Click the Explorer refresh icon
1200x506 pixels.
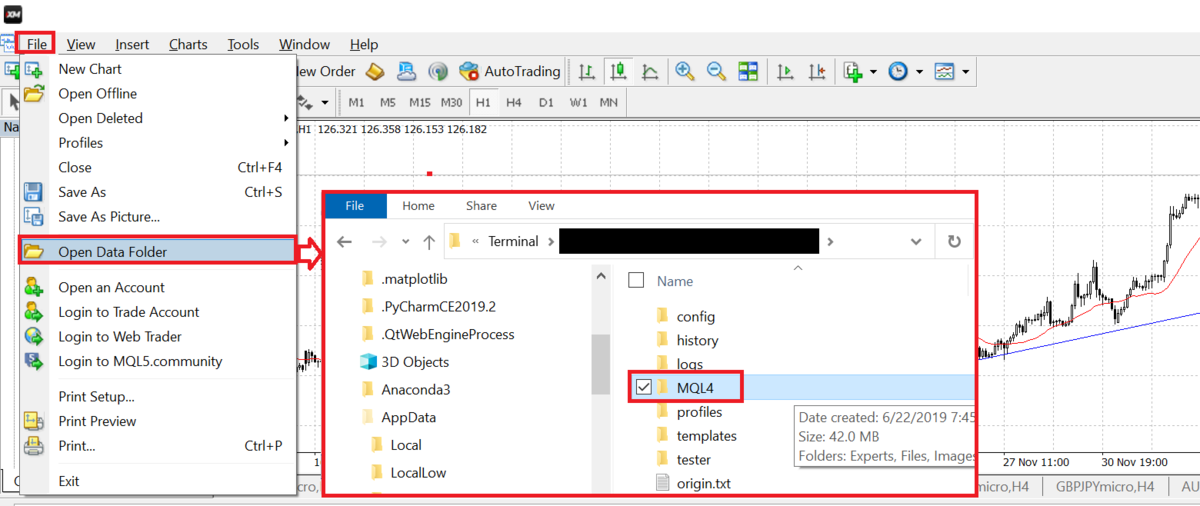coord(954,242)
